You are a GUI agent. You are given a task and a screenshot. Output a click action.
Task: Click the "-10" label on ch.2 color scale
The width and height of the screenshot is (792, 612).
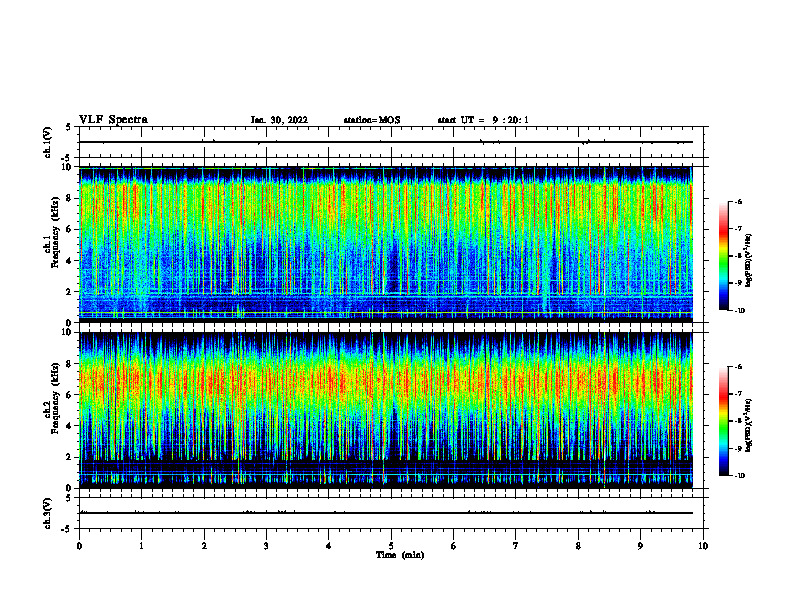tap(739, 476)
